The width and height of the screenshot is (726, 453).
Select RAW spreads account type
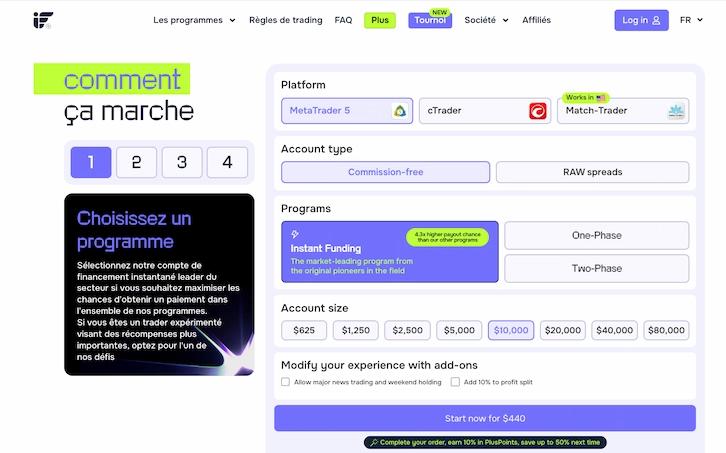[592, 172]
